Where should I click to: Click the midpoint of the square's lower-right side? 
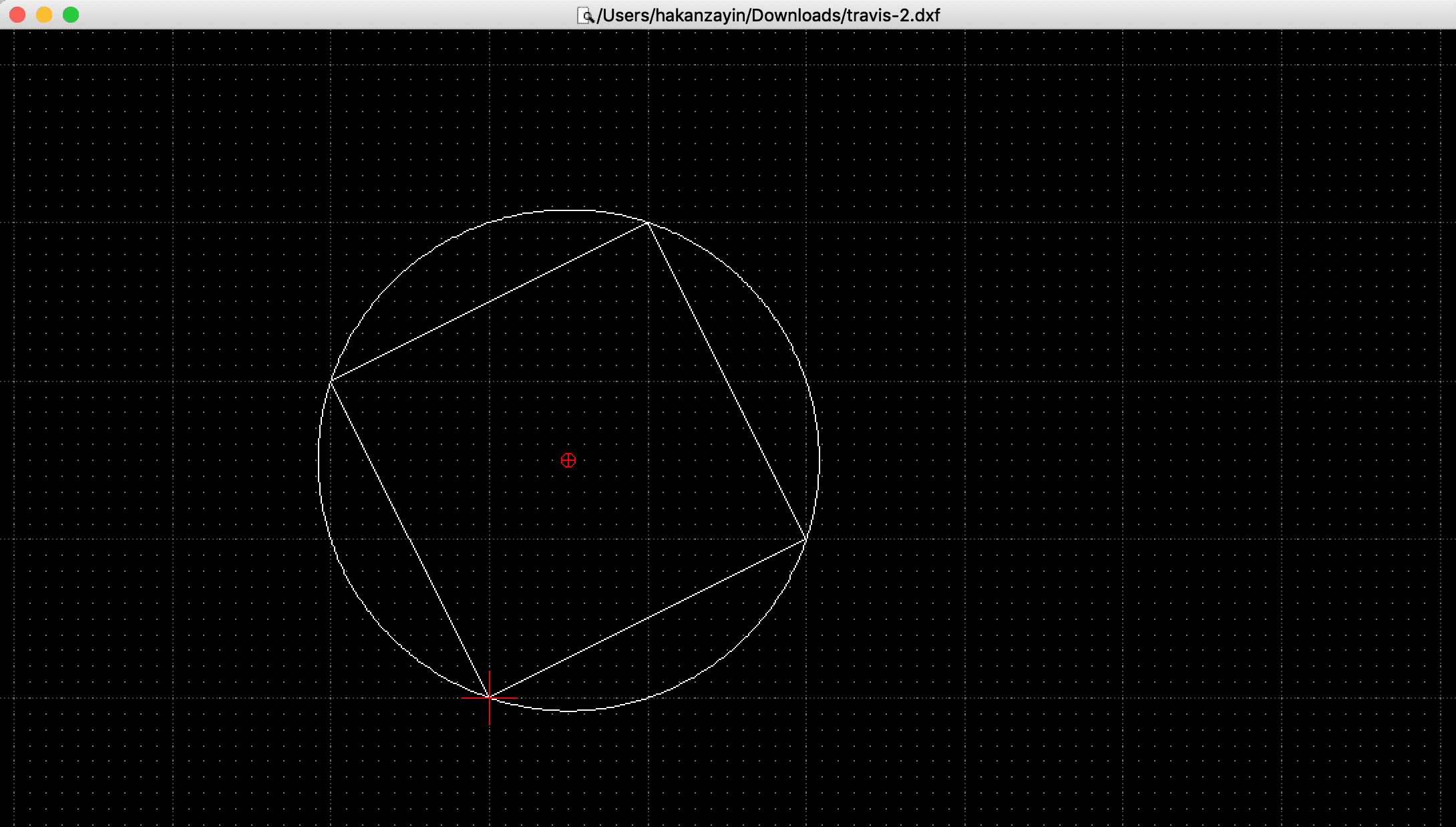pyautogui.click(x=648, y=619)
